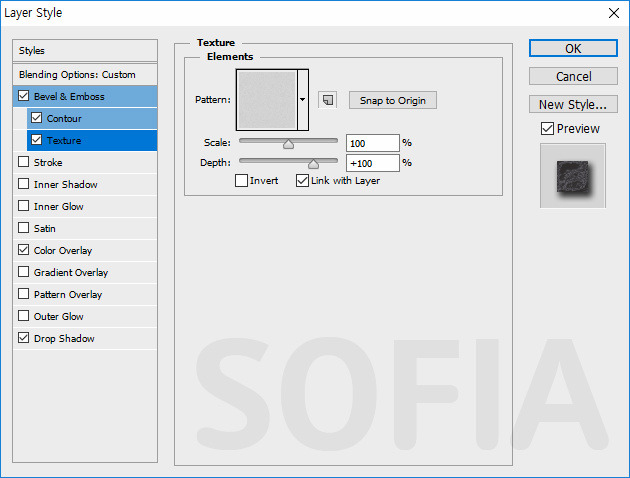Screen dimensions: 630x478
Task: Select the Styles list item
Action: pyautogui.click(x=85, y=51)
